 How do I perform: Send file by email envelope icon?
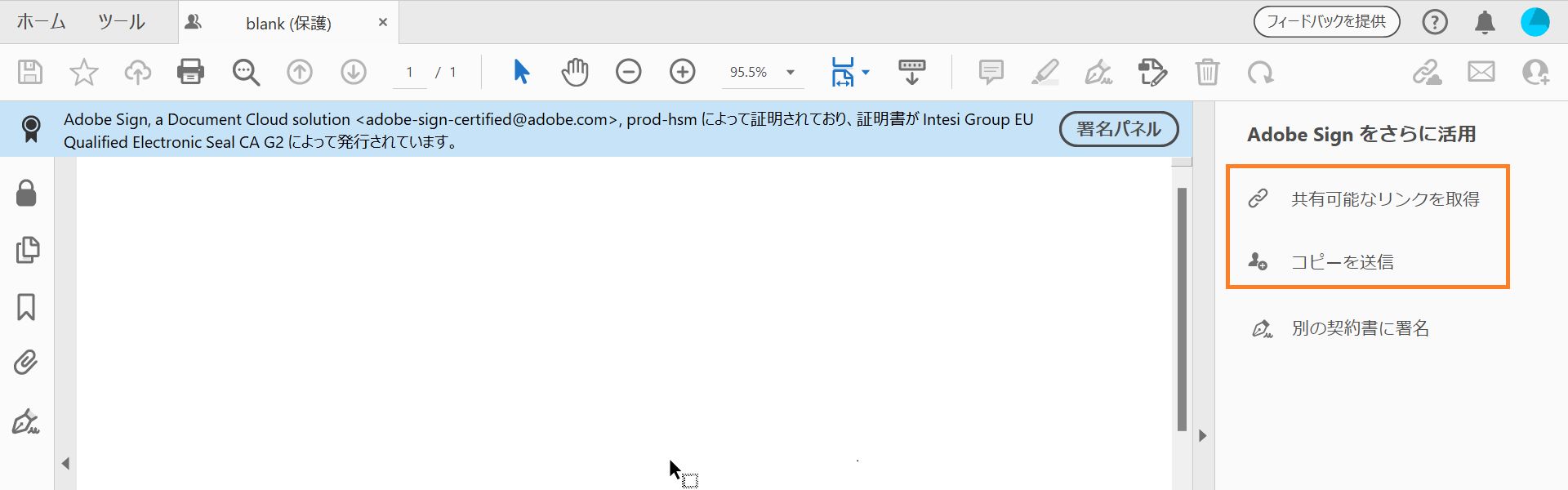[1481, 72]
